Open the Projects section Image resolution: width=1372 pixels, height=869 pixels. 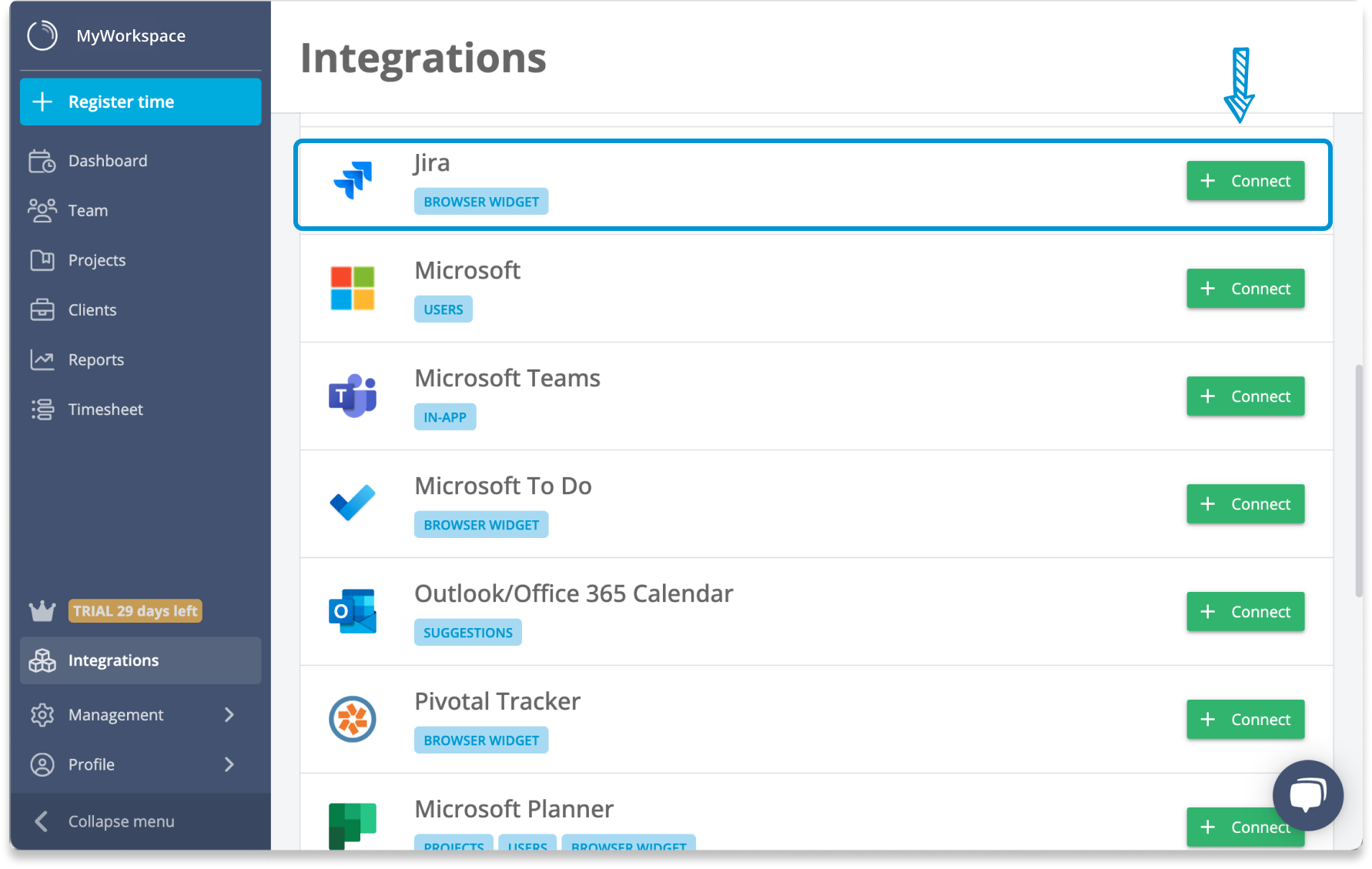click(140, 260)
